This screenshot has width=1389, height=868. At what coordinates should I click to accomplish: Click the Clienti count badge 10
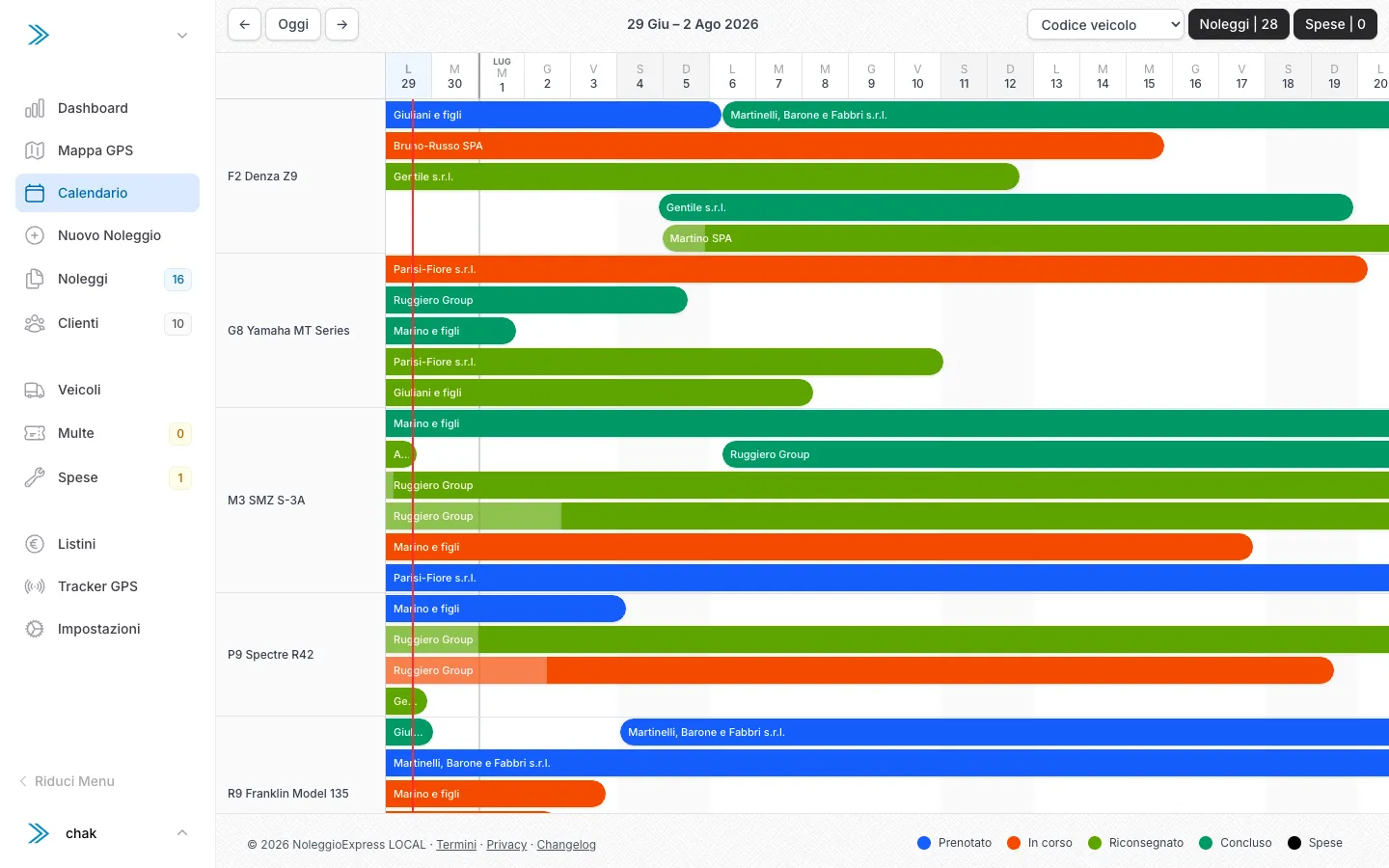point(178,324)
